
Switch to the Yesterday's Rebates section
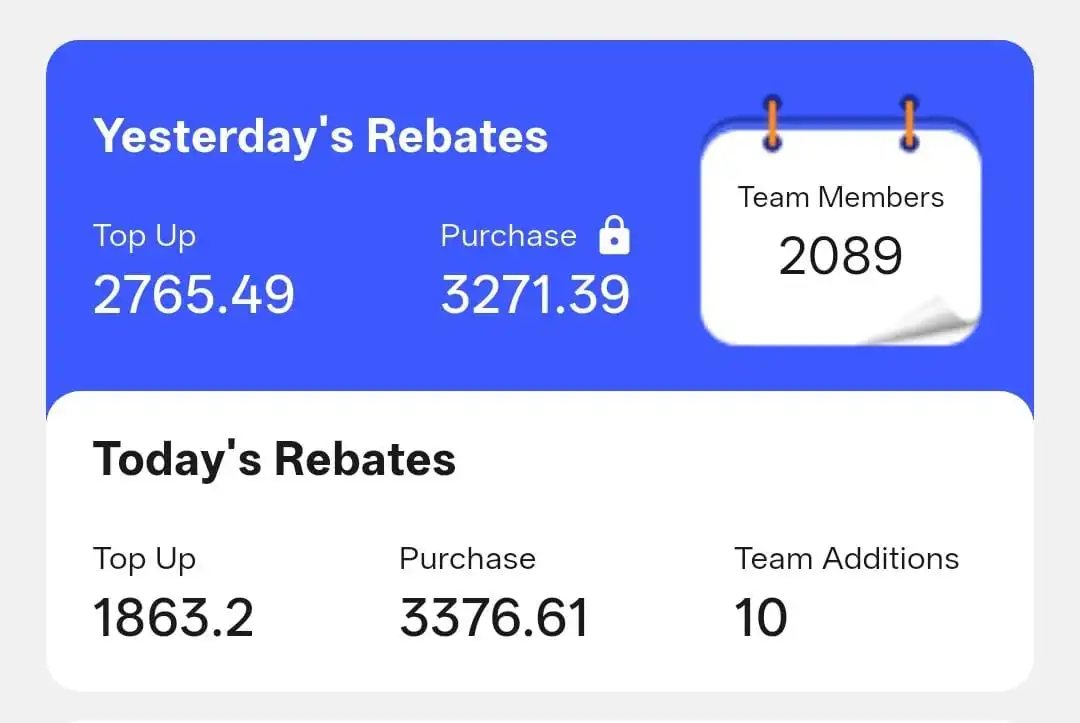[x=320, y=135]
